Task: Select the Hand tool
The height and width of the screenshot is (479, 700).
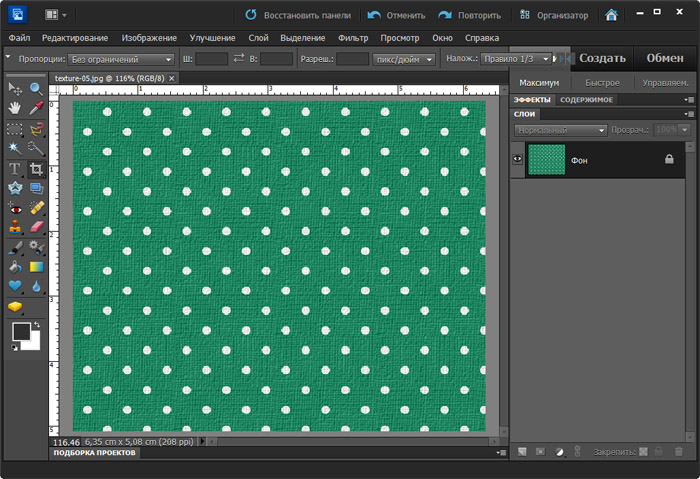Action: [x=15, y=108]
